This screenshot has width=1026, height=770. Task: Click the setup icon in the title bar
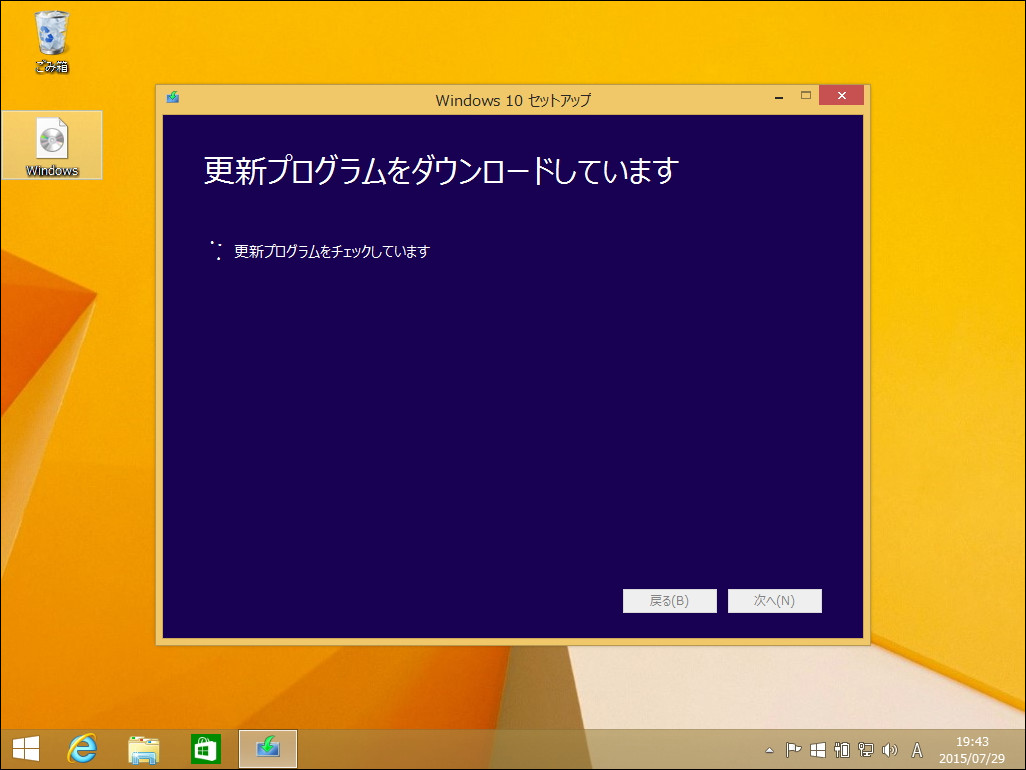pyautogui.click(x=172, y=97)
